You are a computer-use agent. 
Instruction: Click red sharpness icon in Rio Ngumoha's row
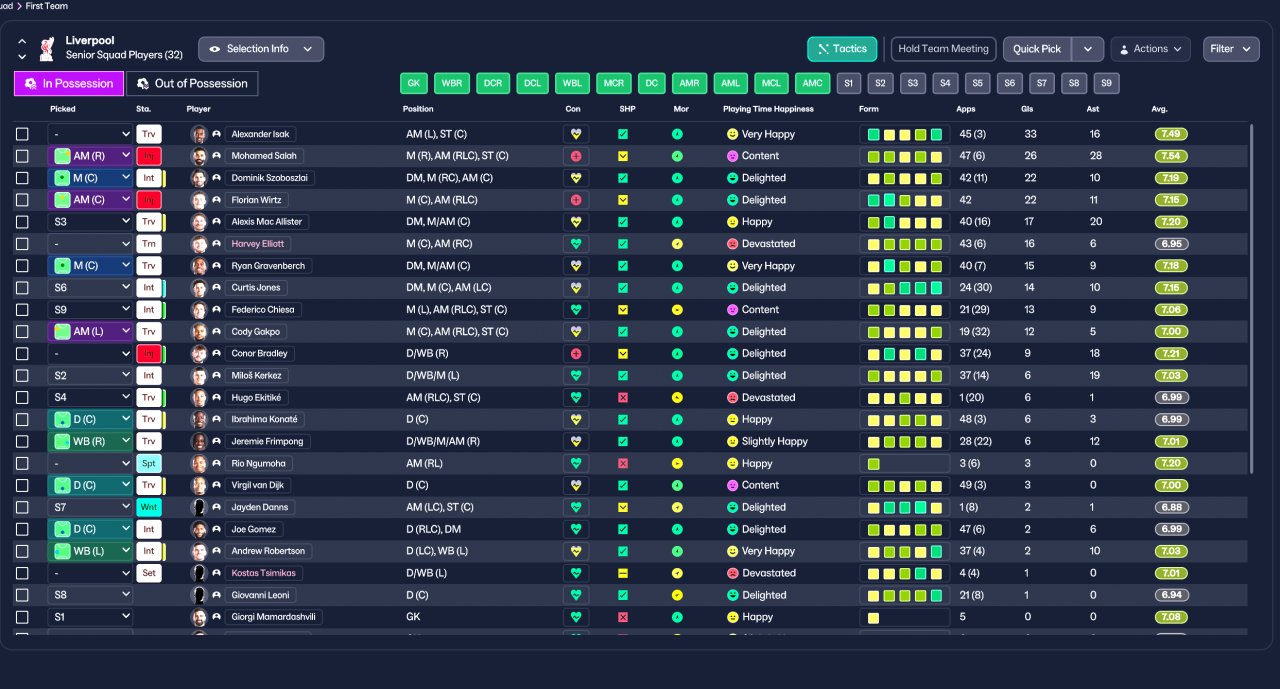623,464
